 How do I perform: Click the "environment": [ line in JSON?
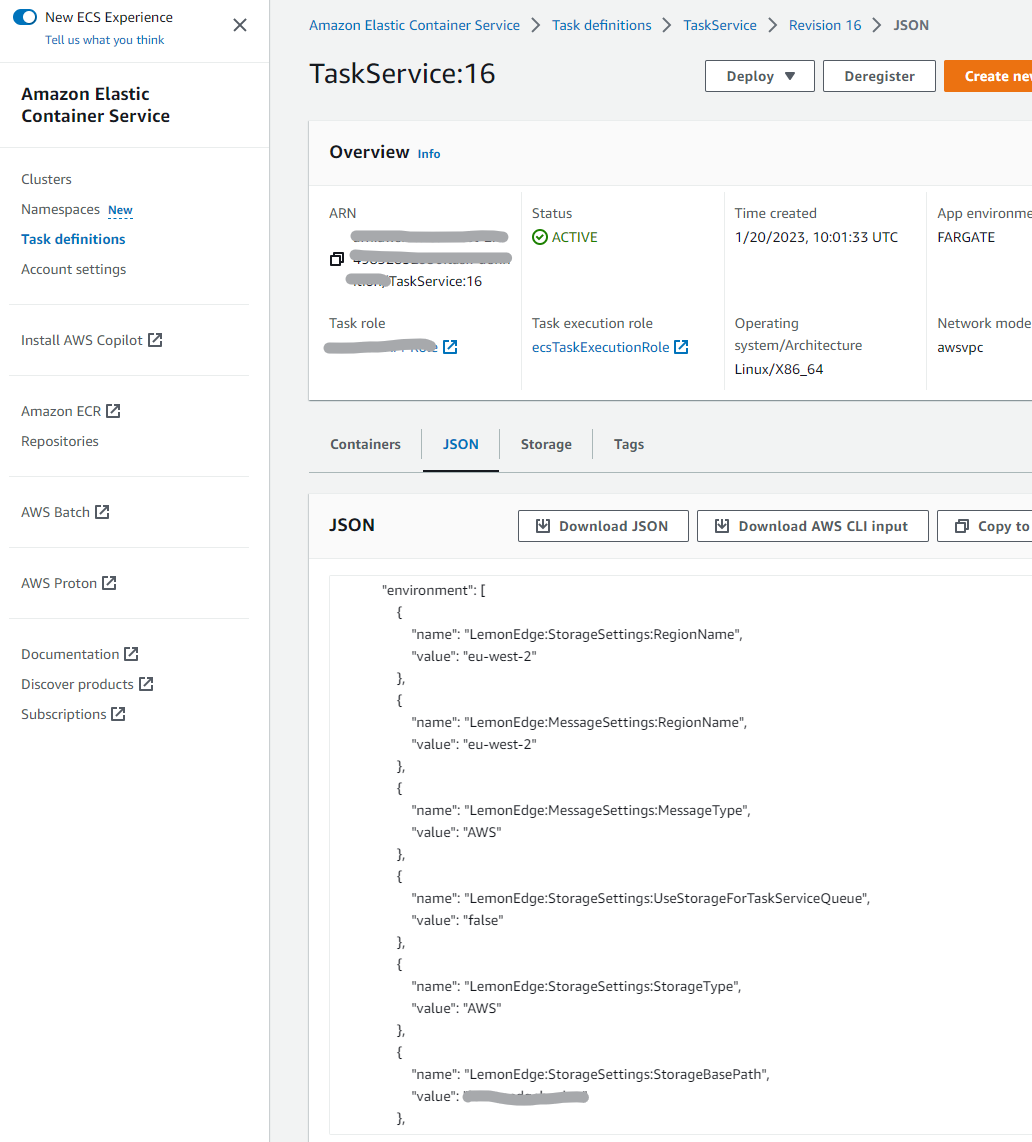click(x=433, y=591)
